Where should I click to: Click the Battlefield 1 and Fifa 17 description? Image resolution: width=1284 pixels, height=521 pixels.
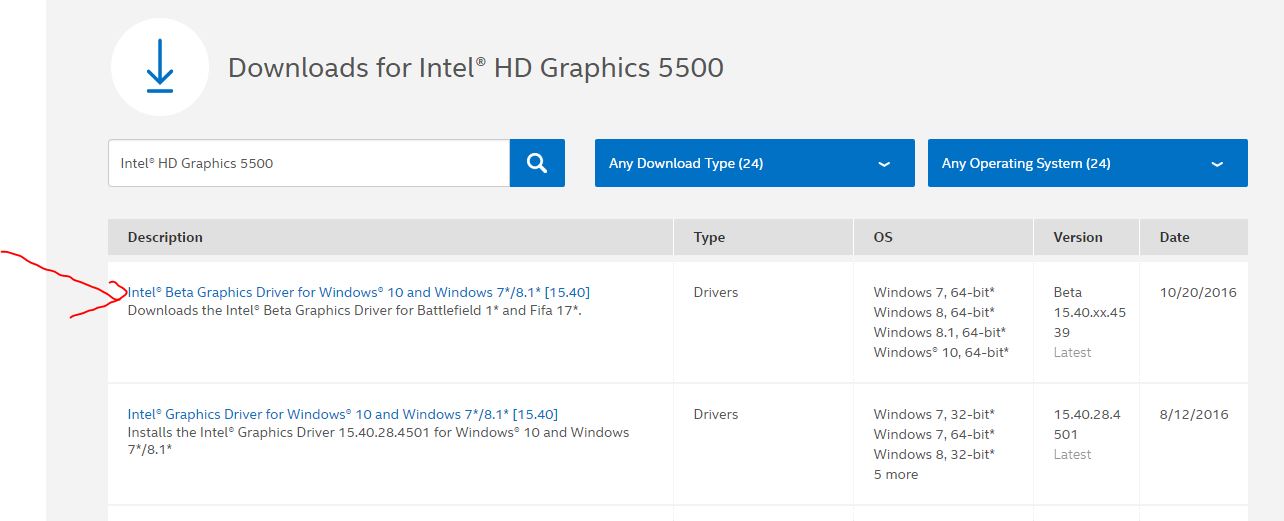(355, 311)
